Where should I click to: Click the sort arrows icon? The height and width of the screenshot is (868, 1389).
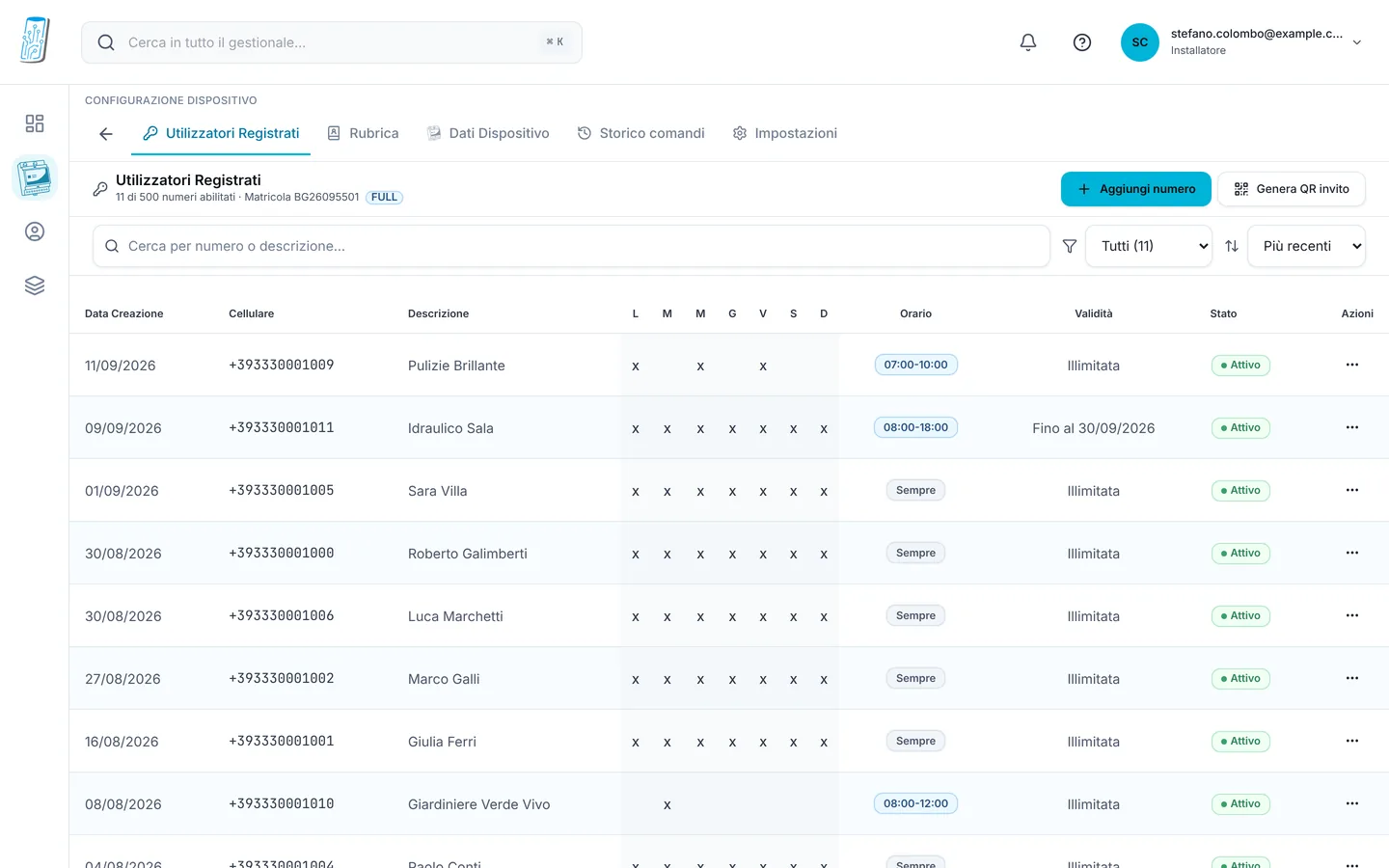pyautogui.click(x=1231, y=246)
